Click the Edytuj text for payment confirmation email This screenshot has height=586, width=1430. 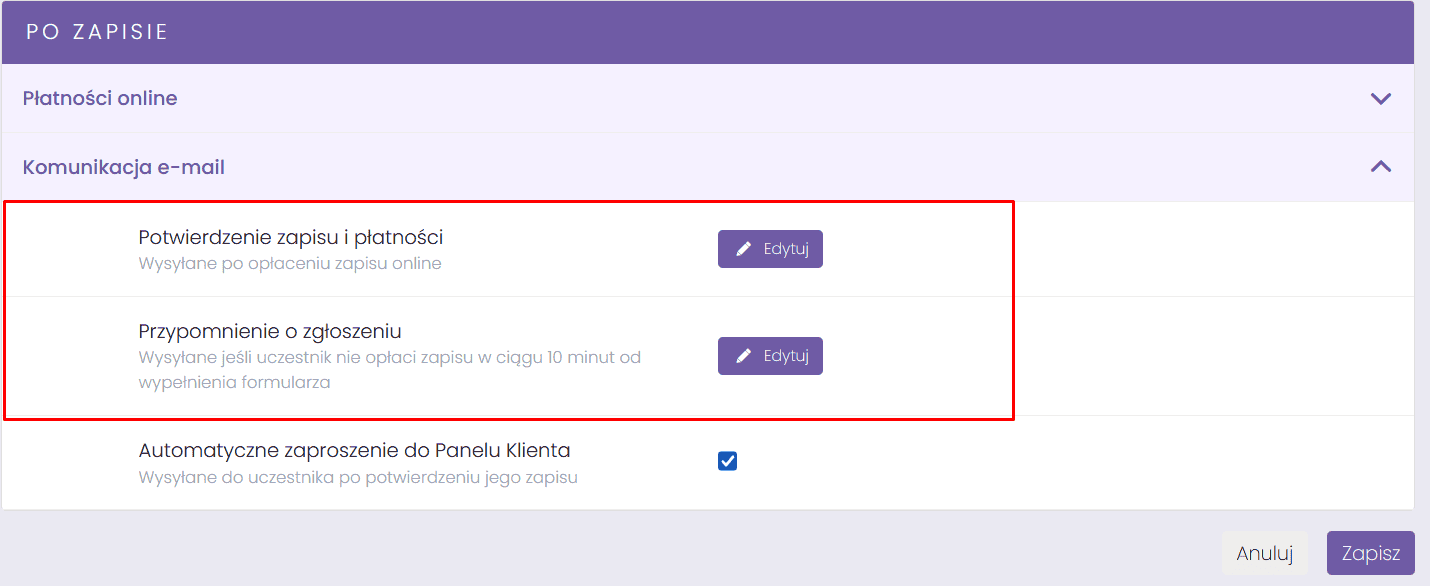point(786,249)
